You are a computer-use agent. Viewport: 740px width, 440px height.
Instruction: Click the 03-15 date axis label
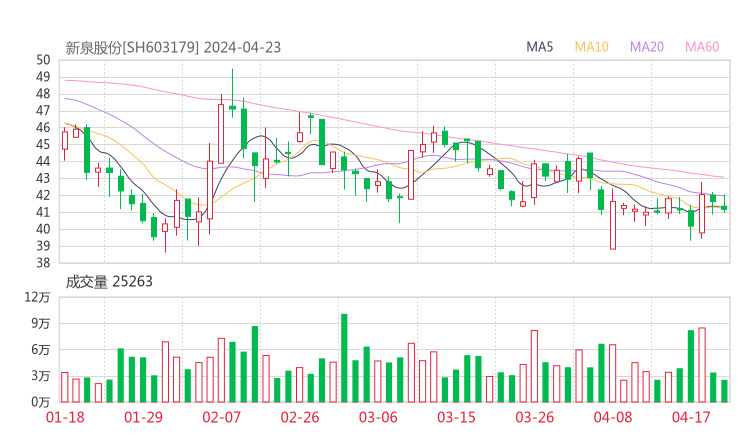click(456, 417)
